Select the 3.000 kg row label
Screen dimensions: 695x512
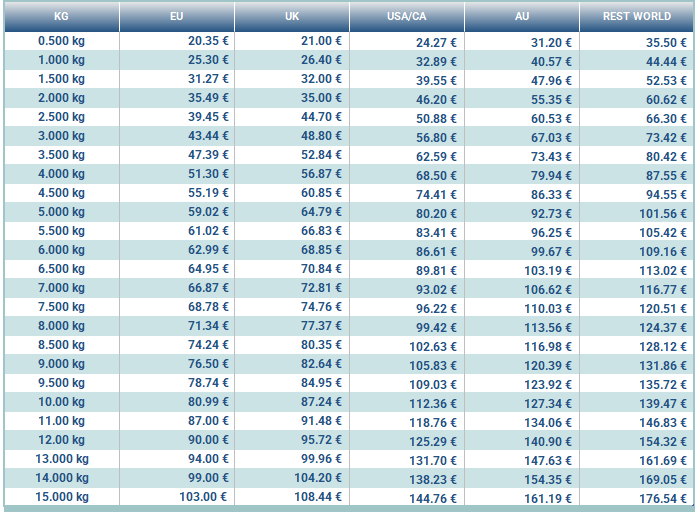click(62, 137)
